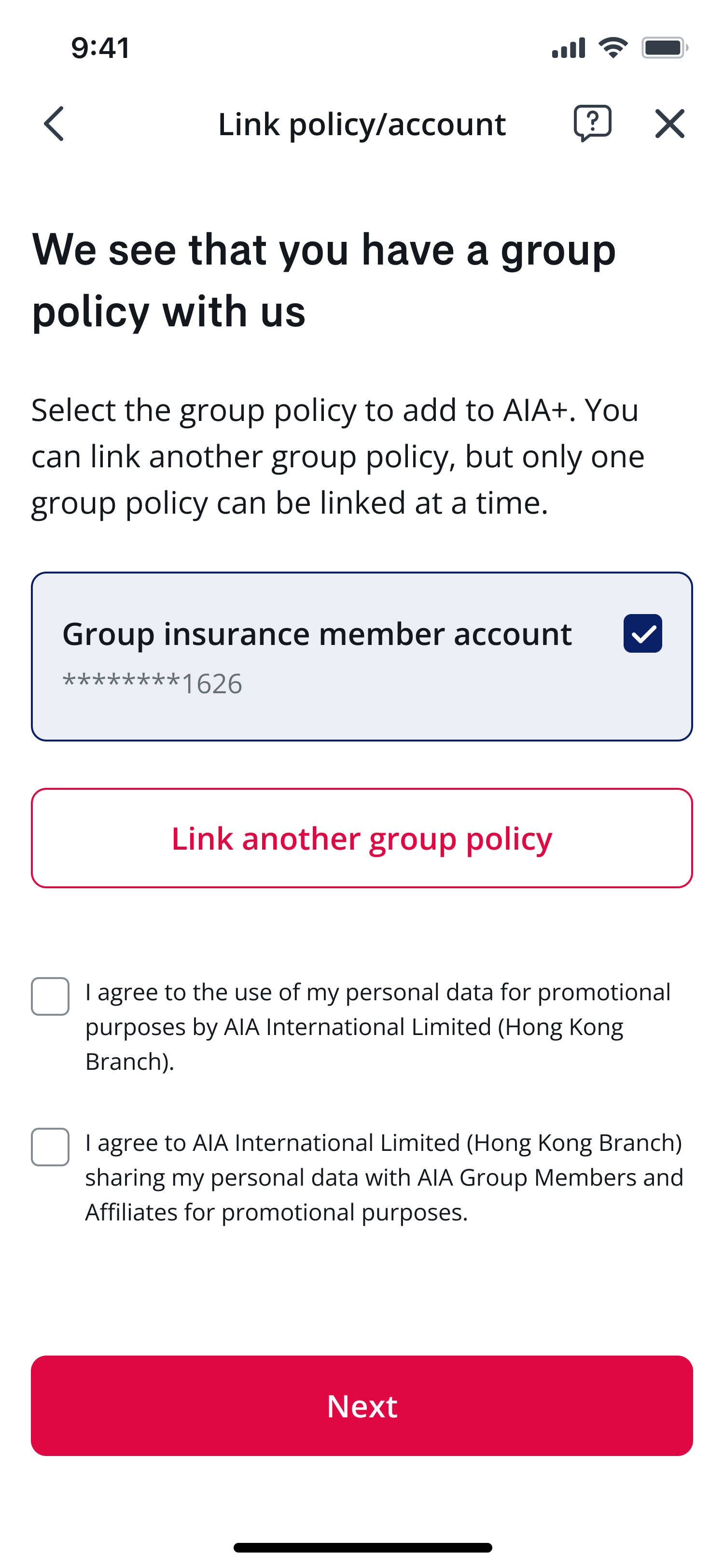Uncheck the Group insurance member account checkbox

pyautogui.click(x=642, y=634)
